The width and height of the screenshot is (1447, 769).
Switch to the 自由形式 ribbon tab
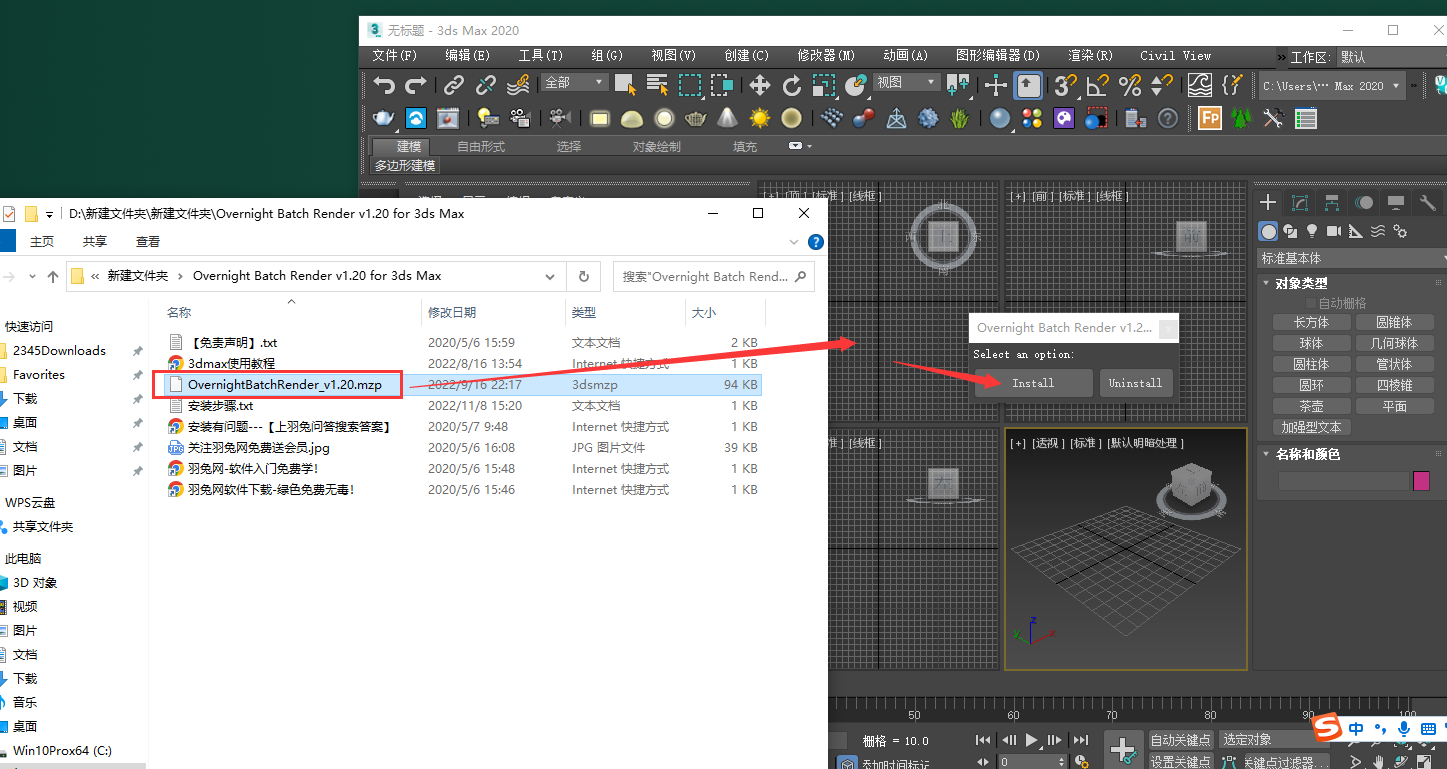(481, 146)
